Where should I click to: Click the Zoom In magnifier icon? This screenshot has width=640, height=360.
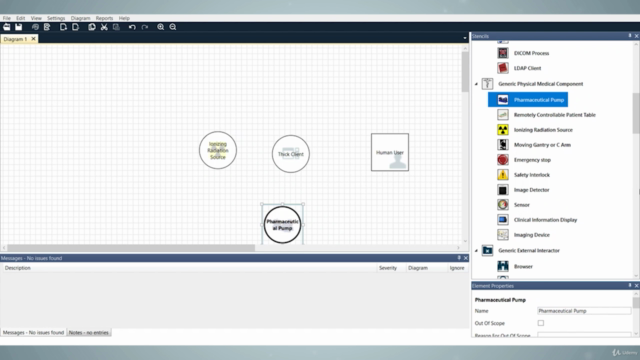(160, 27)
